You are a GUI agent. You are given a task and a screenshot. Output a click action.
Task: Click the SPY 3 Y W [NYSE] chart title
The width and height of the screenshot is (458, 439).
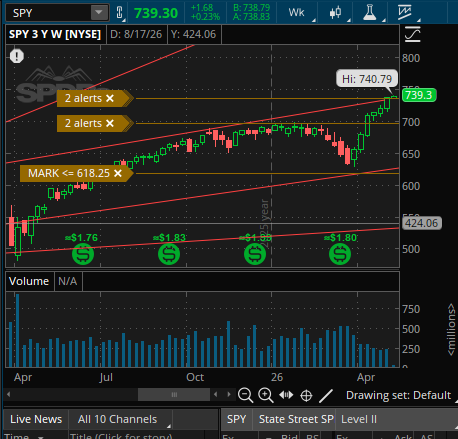(x=55, y=34)
